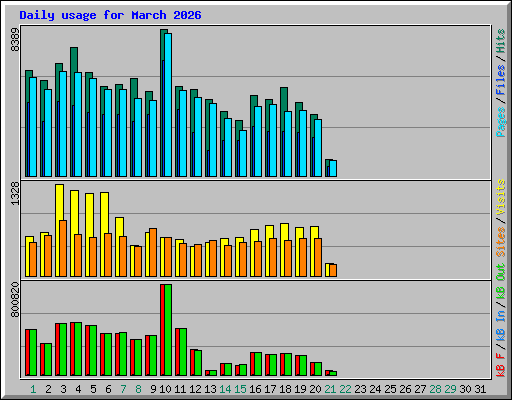Select day 19 on the date axis
The height and width of the screenshot is (400, 512).
point(300,389)
